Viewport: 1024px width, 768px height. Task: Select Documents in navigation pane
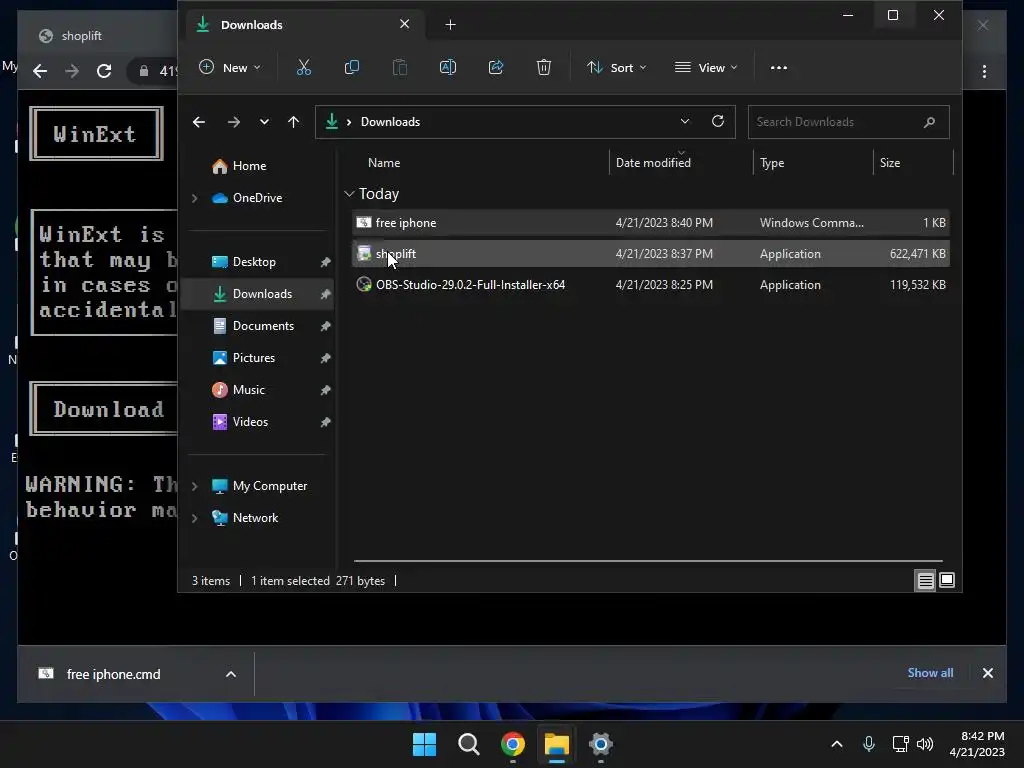[x=263, y=326]
